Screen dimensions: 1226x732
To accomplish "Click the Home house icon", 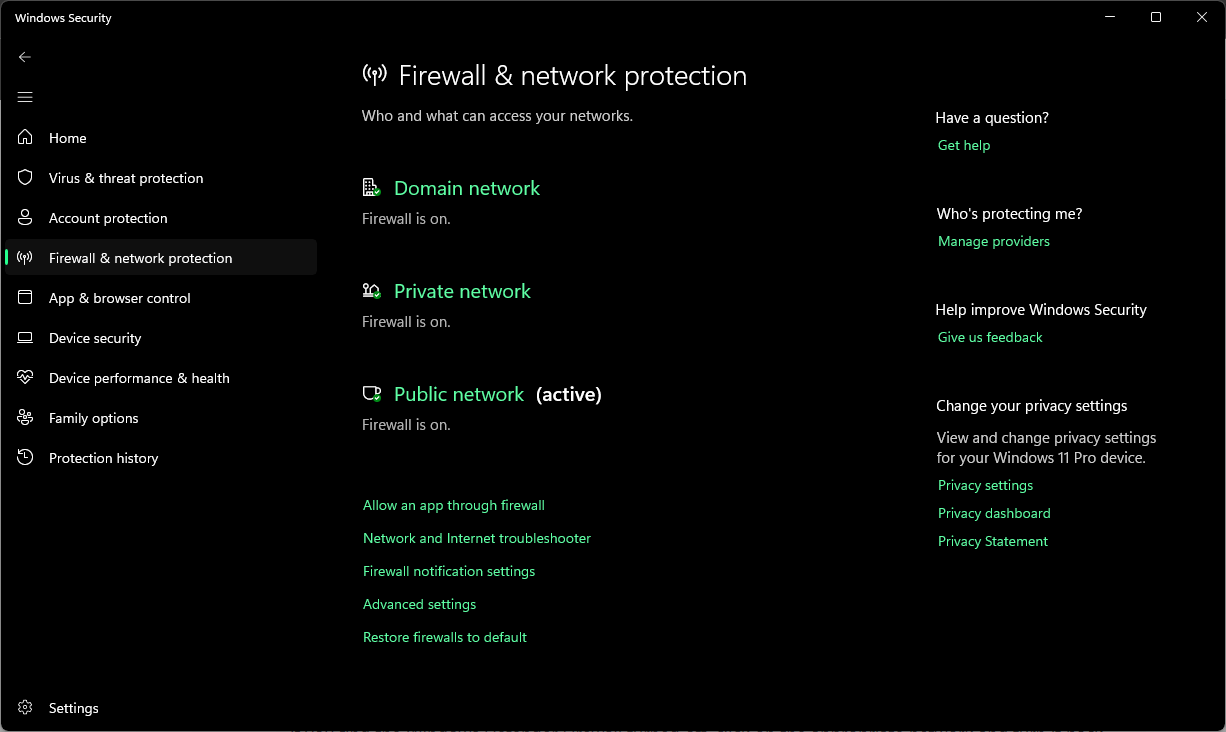I will point(25,138).
